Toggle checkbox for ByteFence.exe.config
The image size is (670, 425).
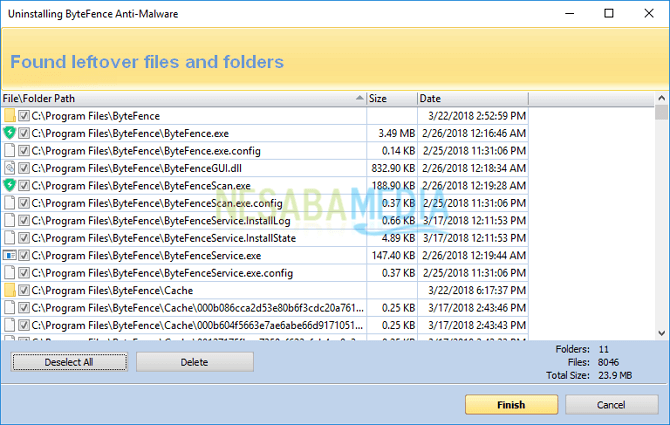[x=24, y=151]
